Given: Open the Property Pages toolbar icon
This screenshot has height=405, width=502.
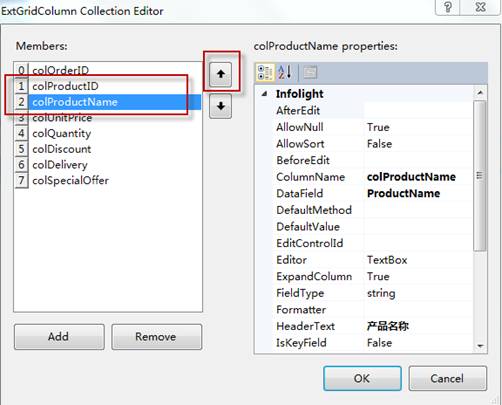Looking at the screenshot, I should 310,72.
